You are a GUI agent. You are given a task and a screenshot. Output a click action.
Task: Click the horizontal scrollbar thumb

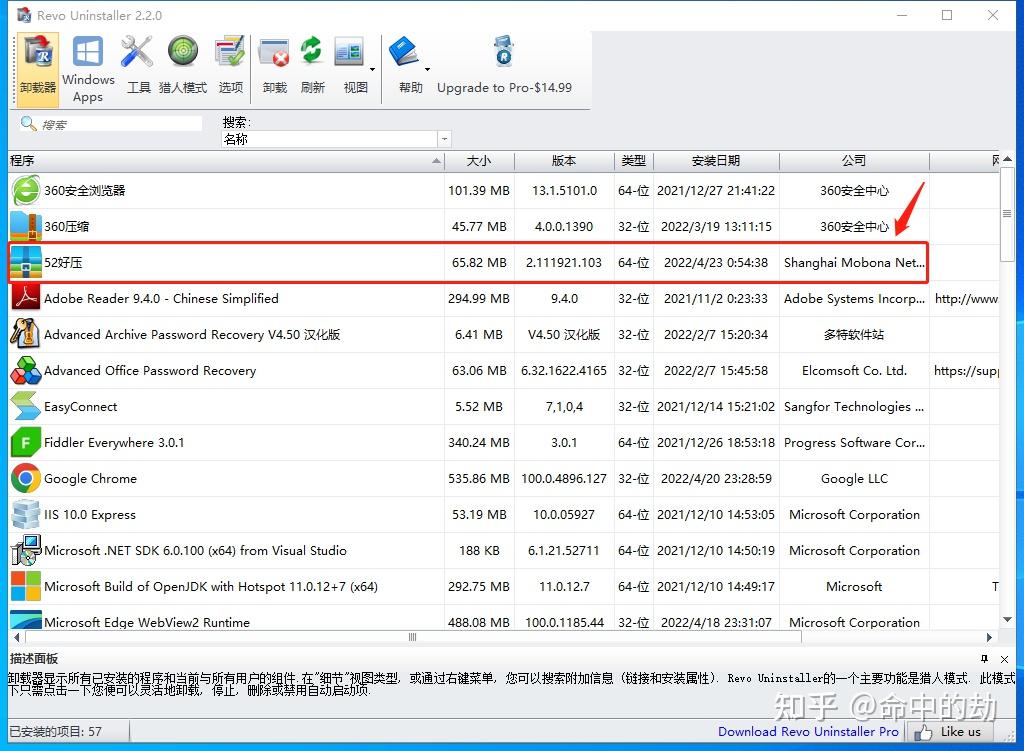coord(412,637)
